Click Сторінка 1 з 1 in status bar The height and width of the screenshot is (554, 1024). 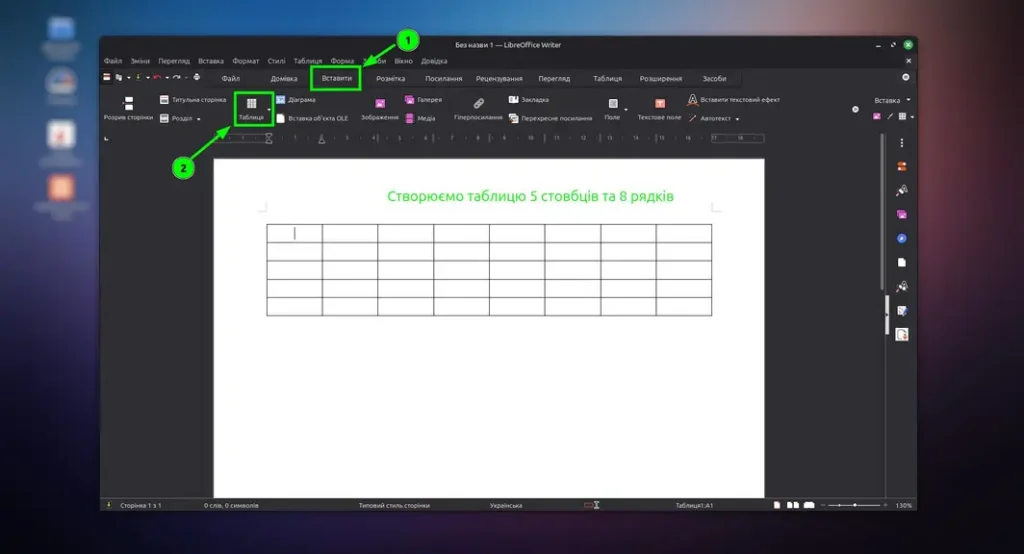click(140, 505)
